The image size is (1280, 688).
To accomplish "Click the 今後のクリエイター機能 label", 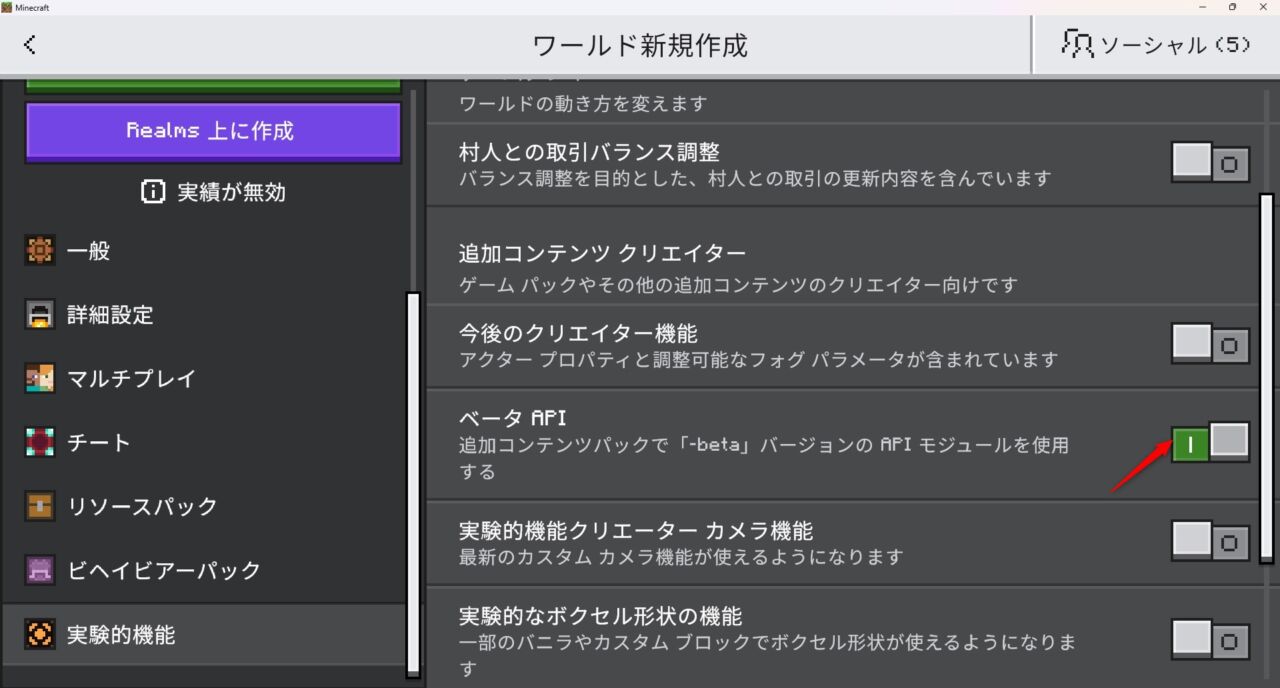I will coord(578,333).
